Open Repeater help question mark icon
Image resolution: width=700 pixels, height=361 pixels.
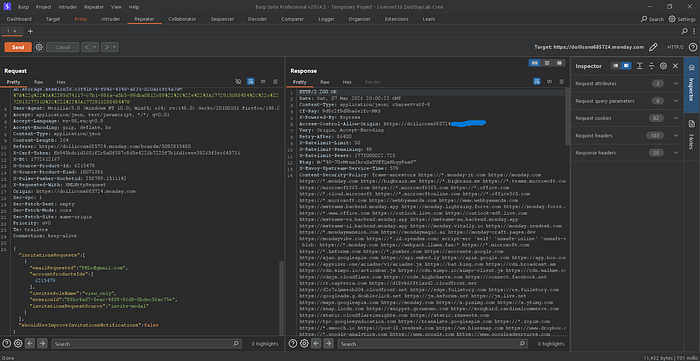(x=693, y=47)
